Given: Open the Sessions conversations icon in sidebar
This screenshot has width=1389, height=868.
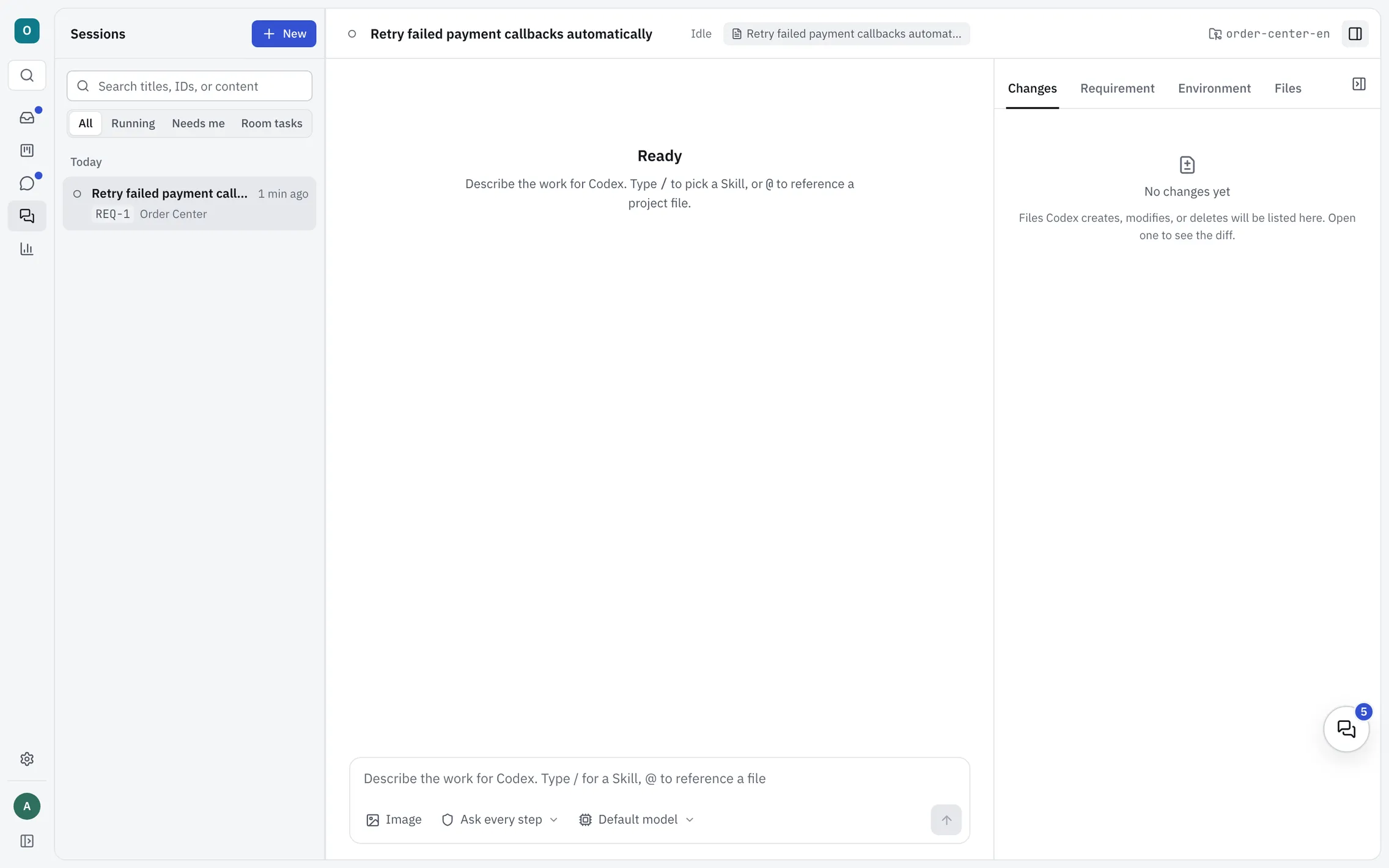Looking at the screenshot, I should click(x=27, y=216).
